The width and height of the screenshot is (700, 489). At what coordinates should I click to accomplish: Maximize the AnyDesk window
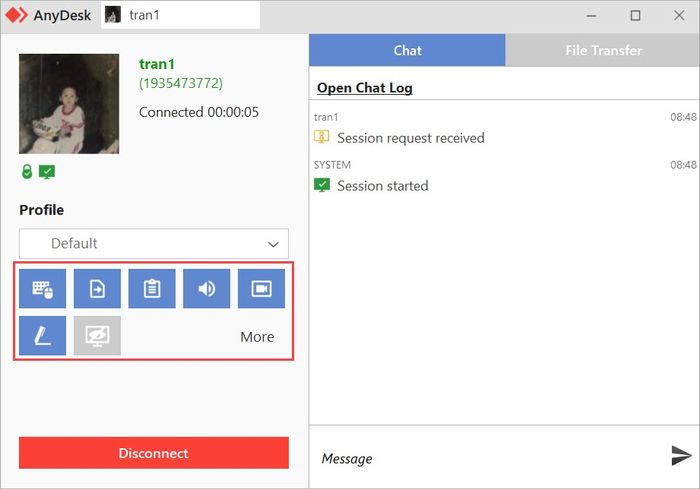635,16
